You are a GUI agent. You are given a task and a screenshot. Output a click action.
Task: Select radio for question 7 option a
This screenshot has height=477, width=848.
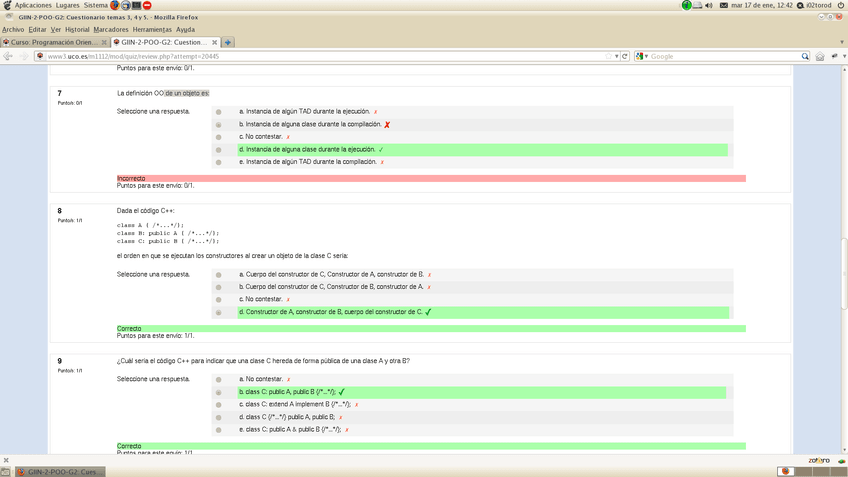(x=219, y=112)
